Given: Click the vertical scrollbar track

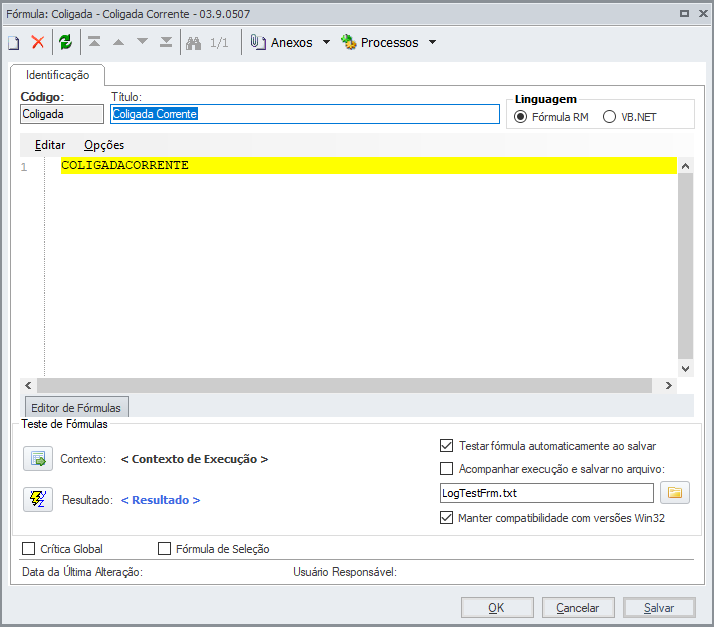Looking at the screenshot, I should (685, 266).
